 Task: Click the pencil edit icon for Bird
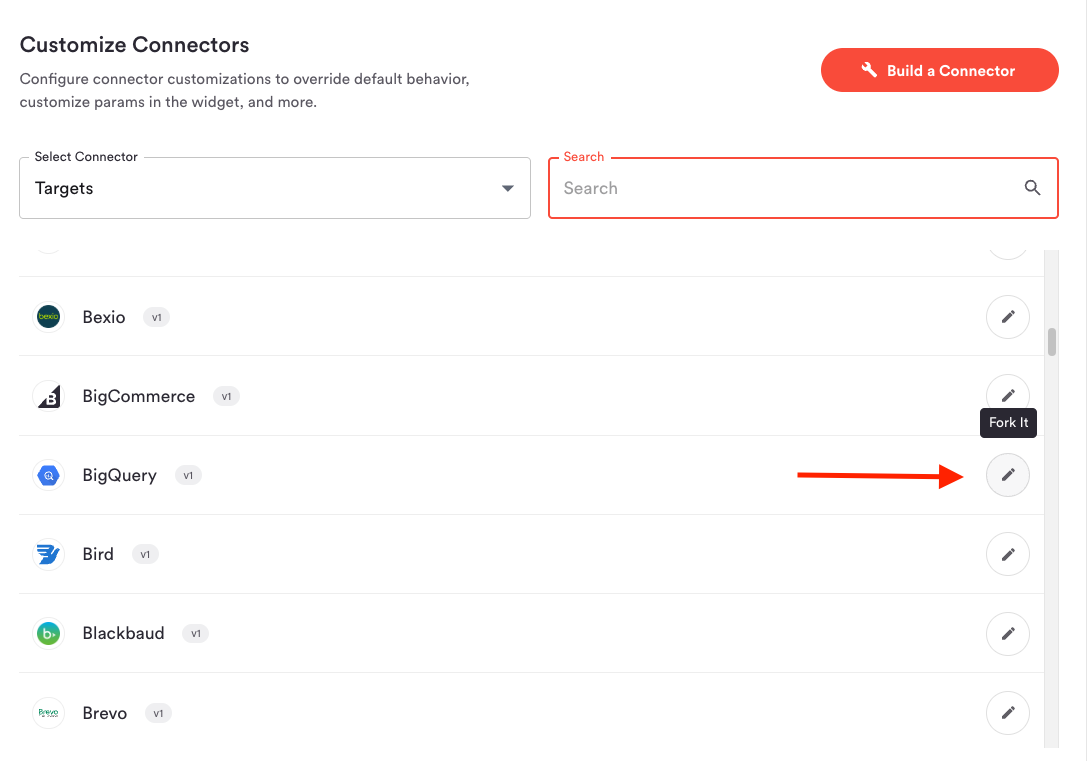pos(1007,554)
